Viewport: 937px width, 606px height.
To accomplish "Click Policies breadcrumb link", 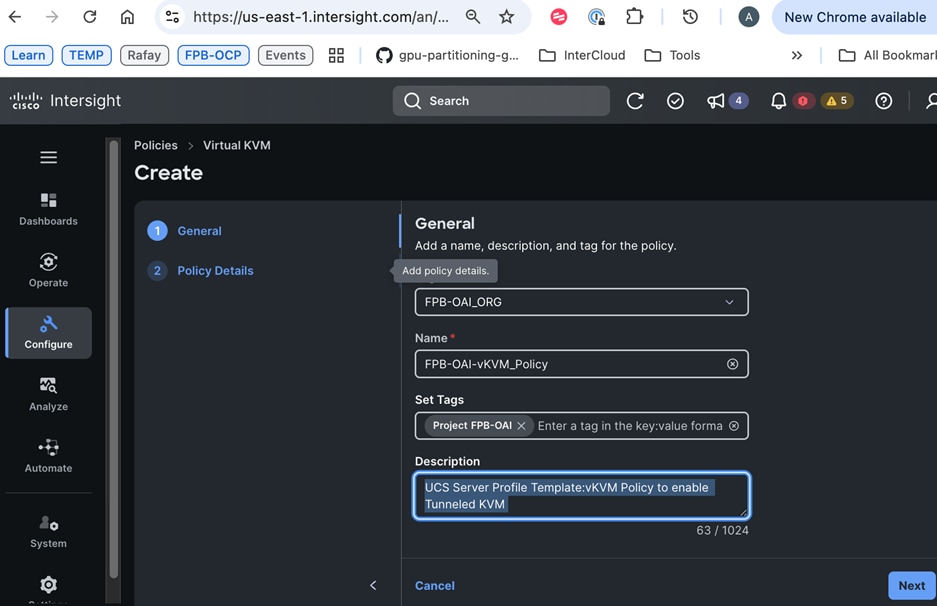I will tap(155, 145).
